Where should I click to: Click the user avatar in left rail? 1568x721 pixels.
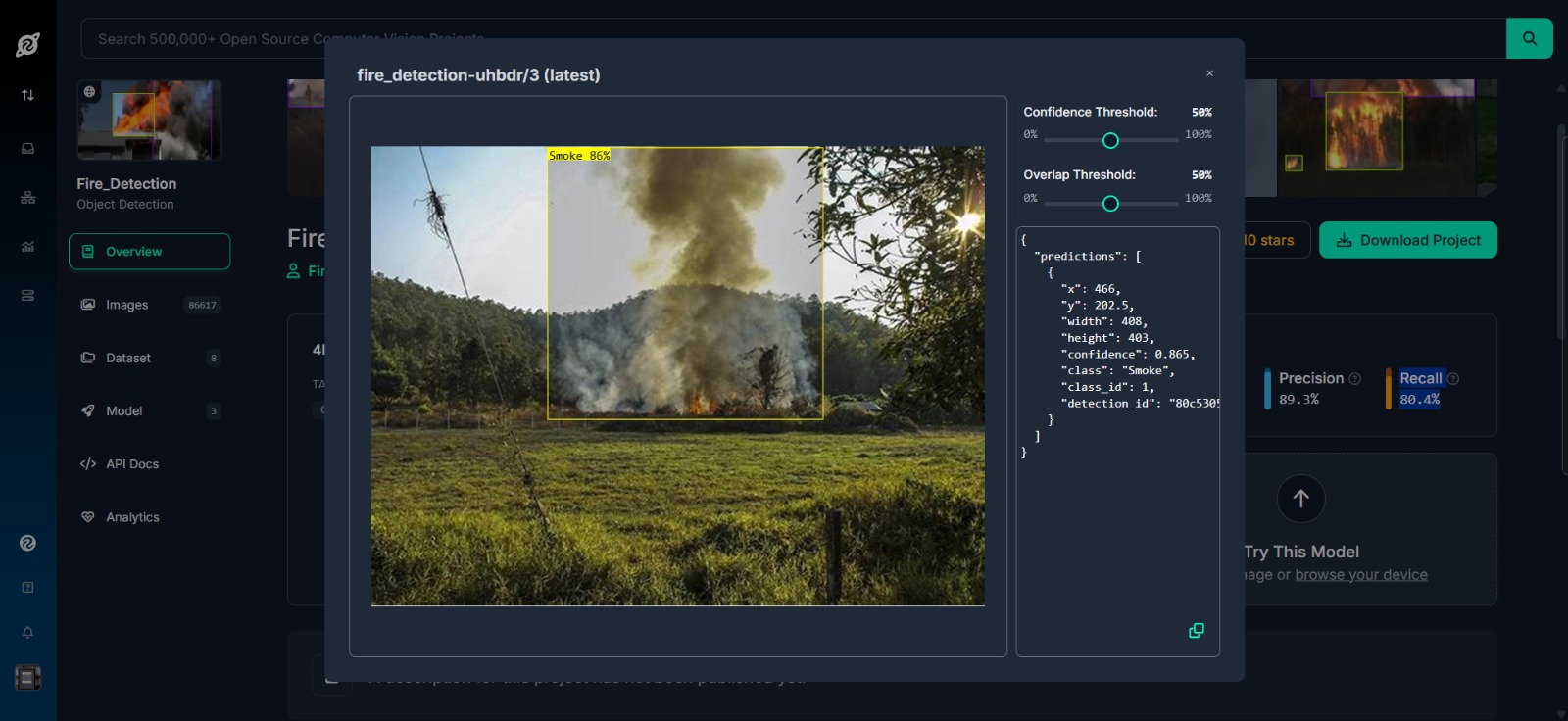(27, 677)
